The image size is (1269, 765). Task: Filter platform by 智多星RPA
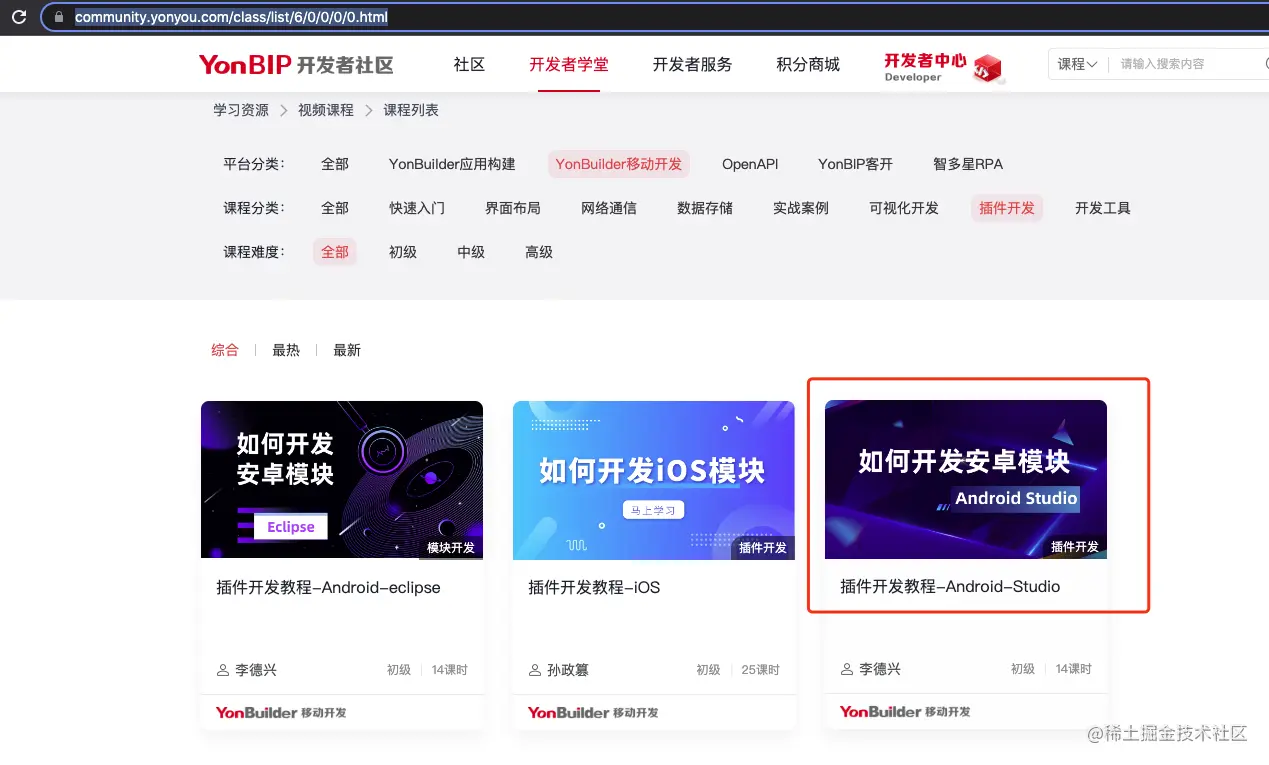point(968,164)
